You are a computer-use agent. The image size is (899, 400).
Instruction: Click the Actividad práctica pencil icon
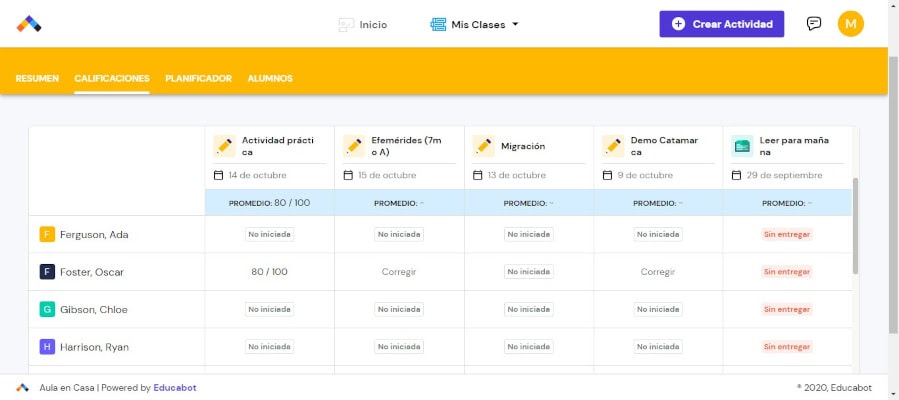pos(224,146)
